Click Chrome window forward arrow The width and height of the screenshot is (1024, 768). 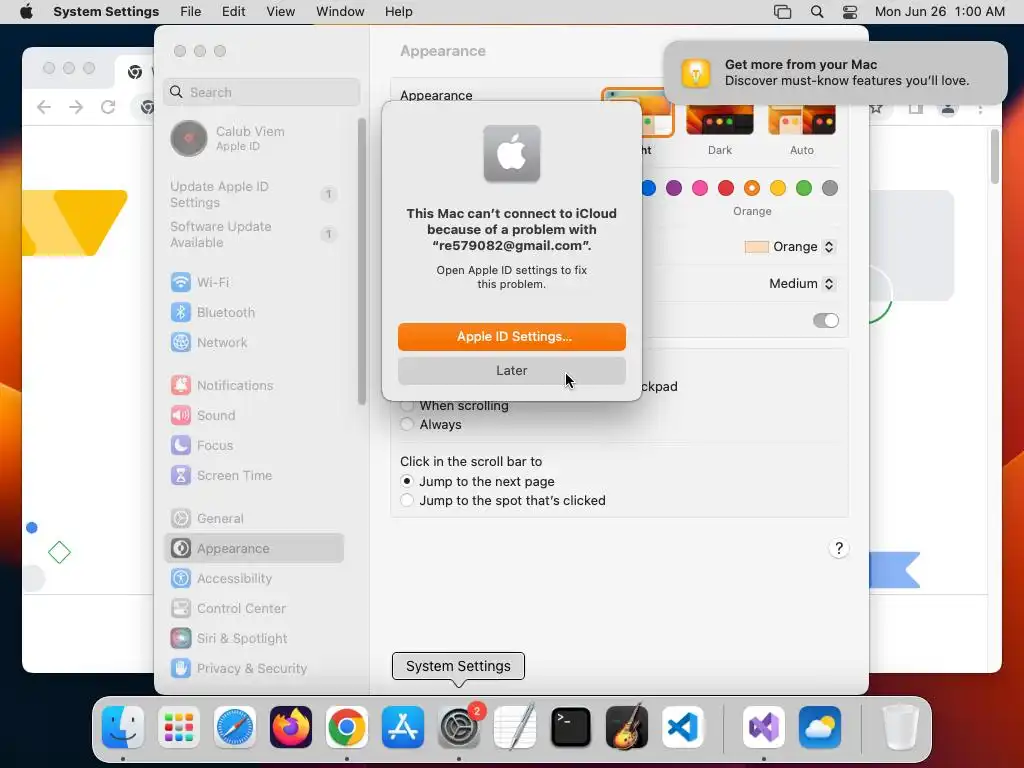coord(76,107)
